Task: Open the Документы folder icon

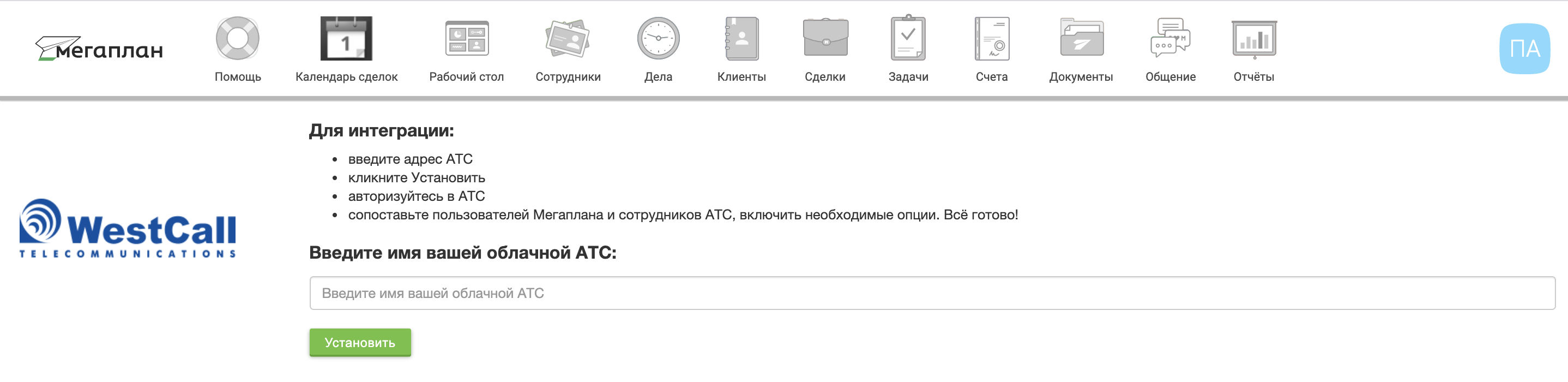Action: pos(1081,38)
